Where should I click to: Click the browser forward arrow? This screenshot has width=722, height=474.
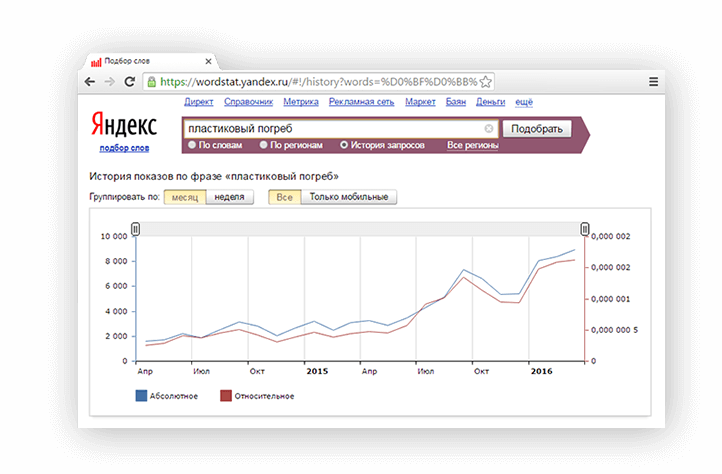pos(110,82)
